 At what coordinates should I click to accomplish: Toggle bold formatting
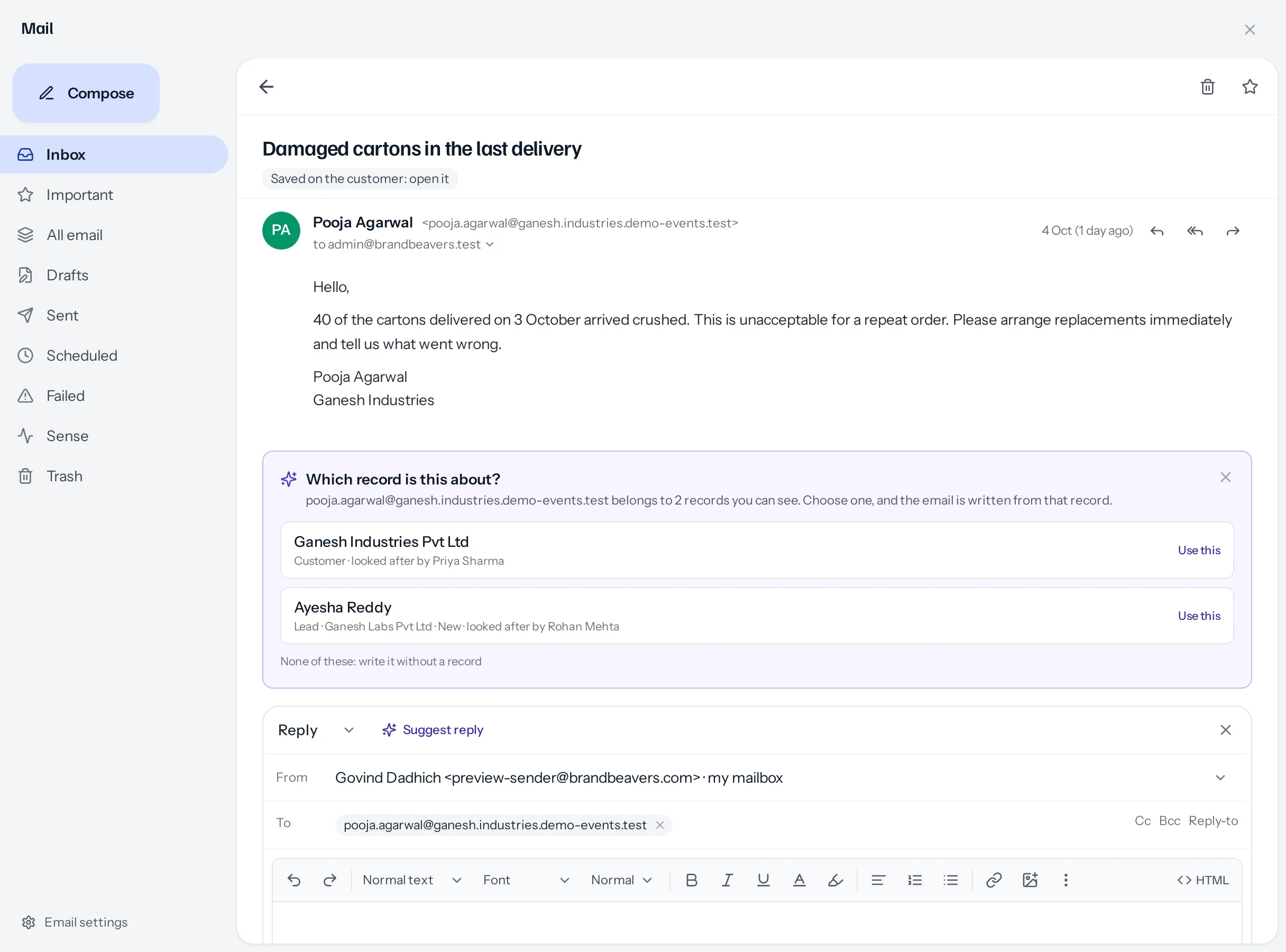[x=692, y=880]
